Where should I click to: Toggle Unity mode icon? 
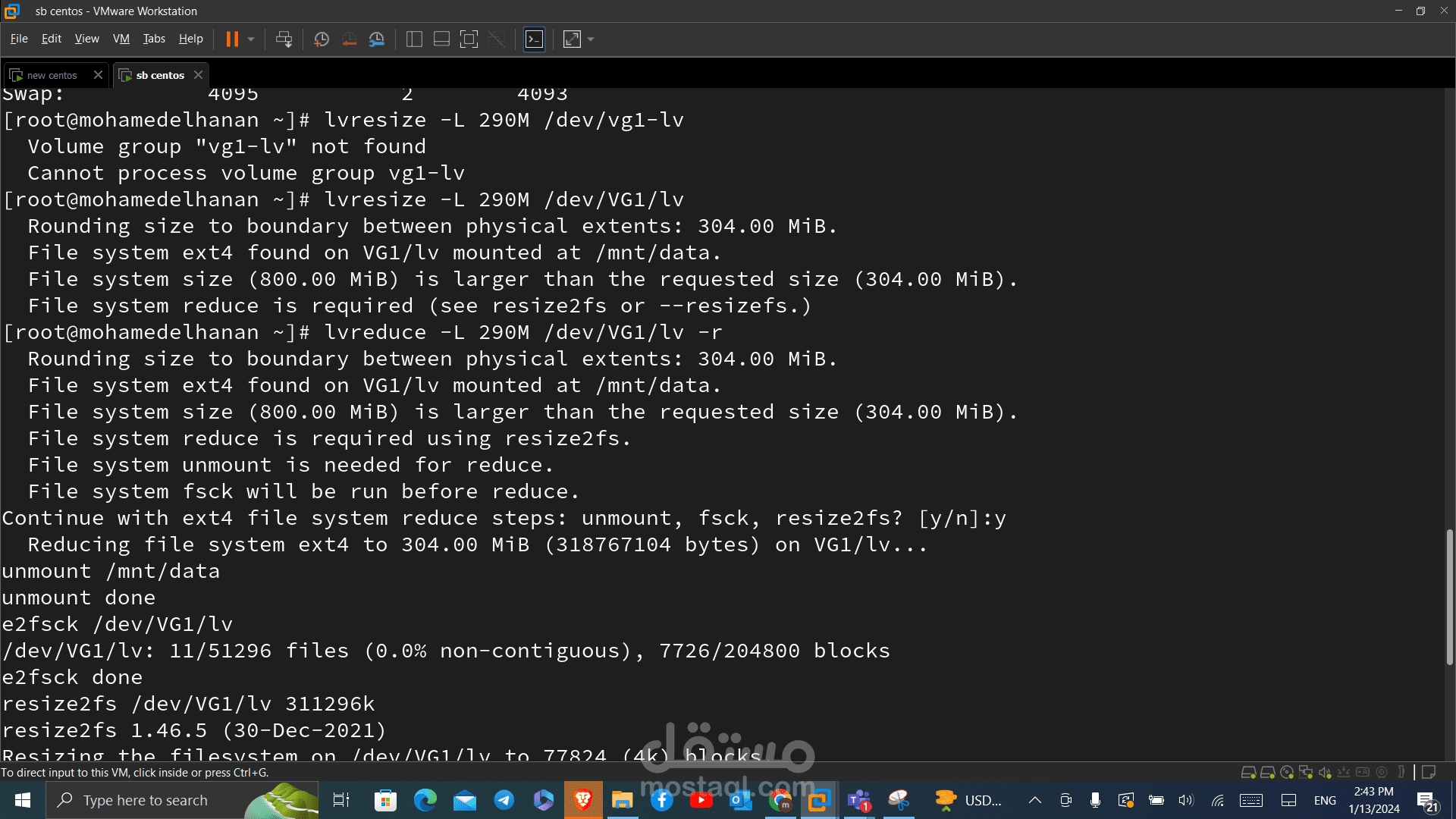(x=497, y=39)
